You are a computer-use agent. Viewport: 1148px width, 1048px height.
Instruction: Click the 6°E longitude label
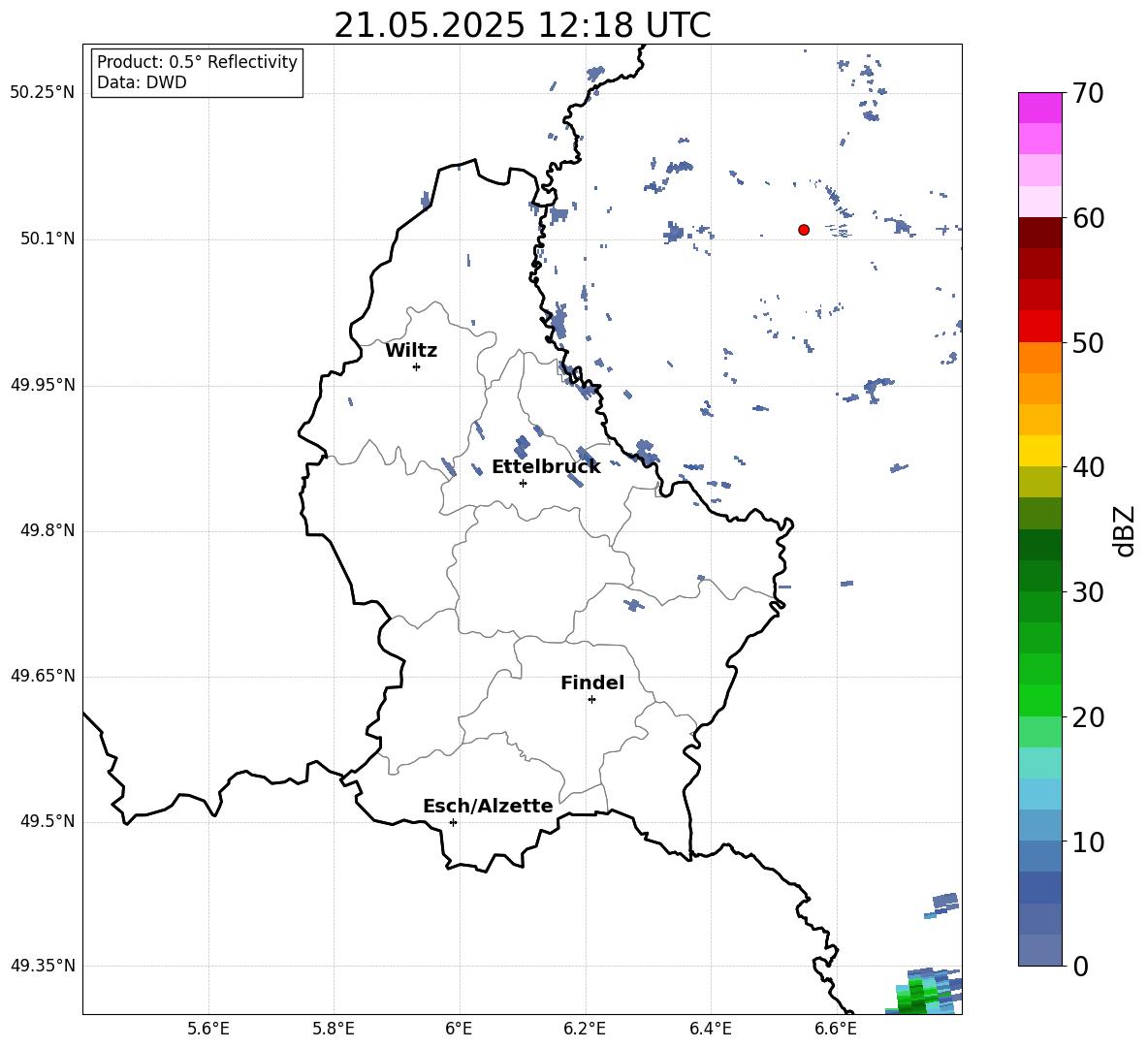point(459,1029)
